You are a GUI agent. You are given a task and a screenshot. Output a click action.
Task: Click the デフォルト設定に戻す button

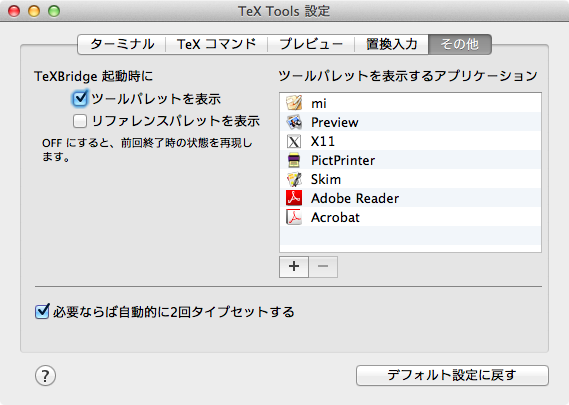(x=452, y=375)
